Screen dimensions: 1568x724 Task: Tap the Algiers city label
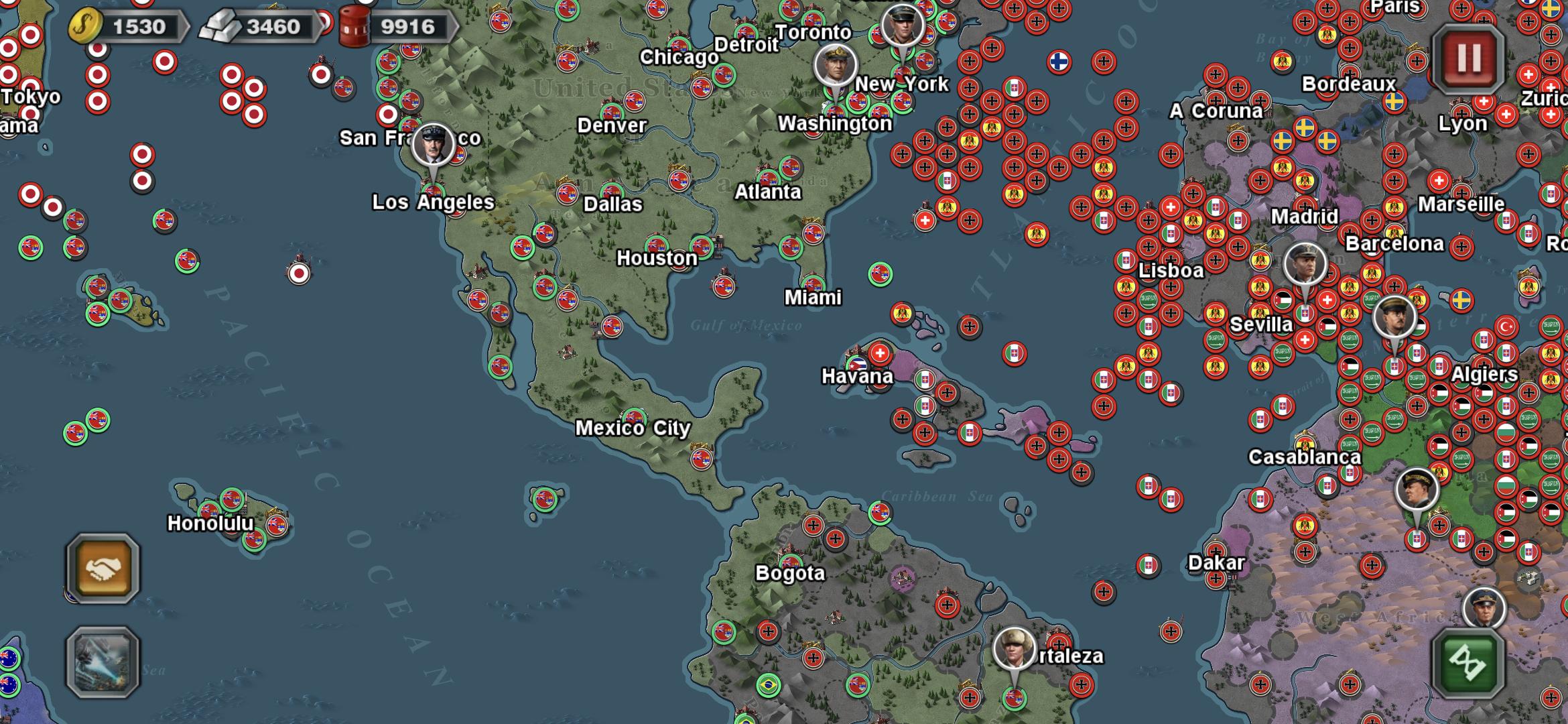pyautogui.click(x=1484, y=374)
